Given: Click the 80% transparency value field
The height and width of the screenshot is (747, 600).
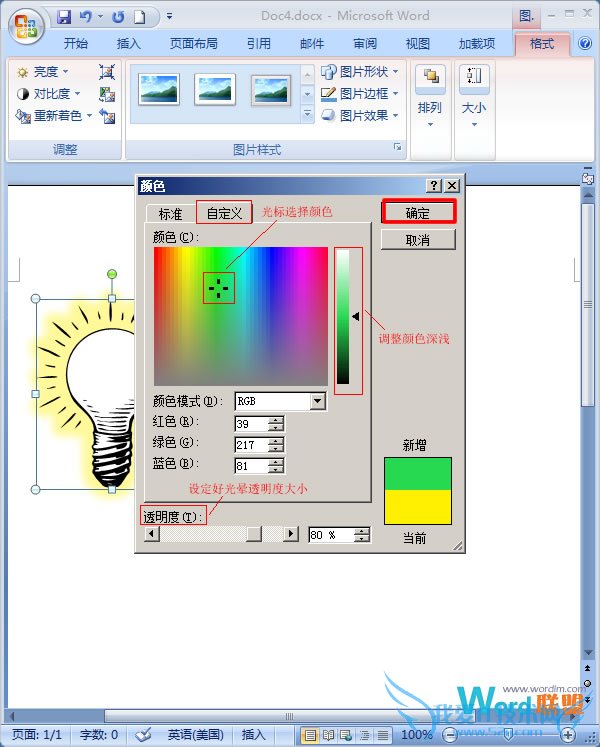Looking at the screenshot, I should pyautogui.click(x=332, y=535).
